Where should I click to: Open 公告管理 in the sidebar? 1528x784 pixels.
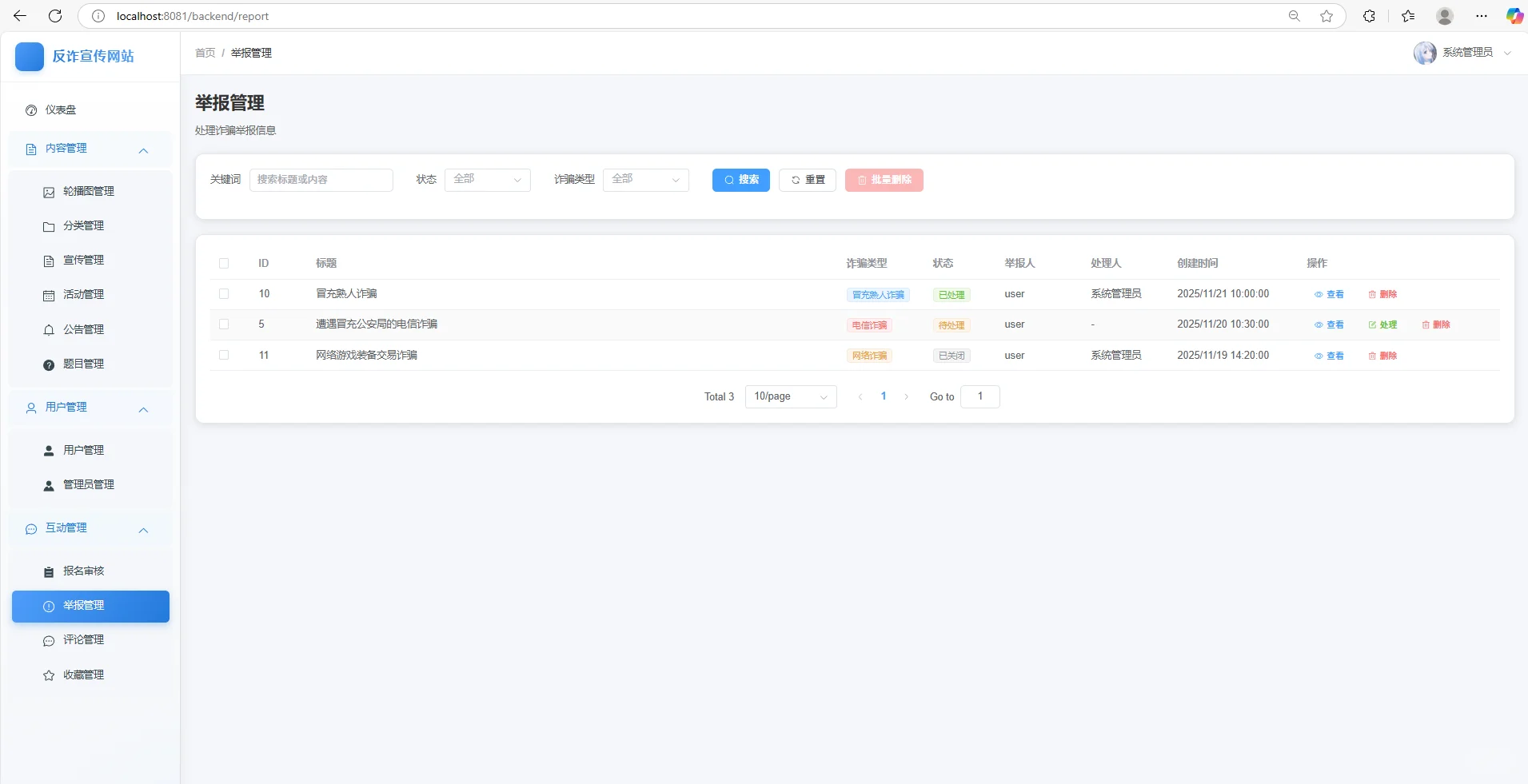pos(83,329)
